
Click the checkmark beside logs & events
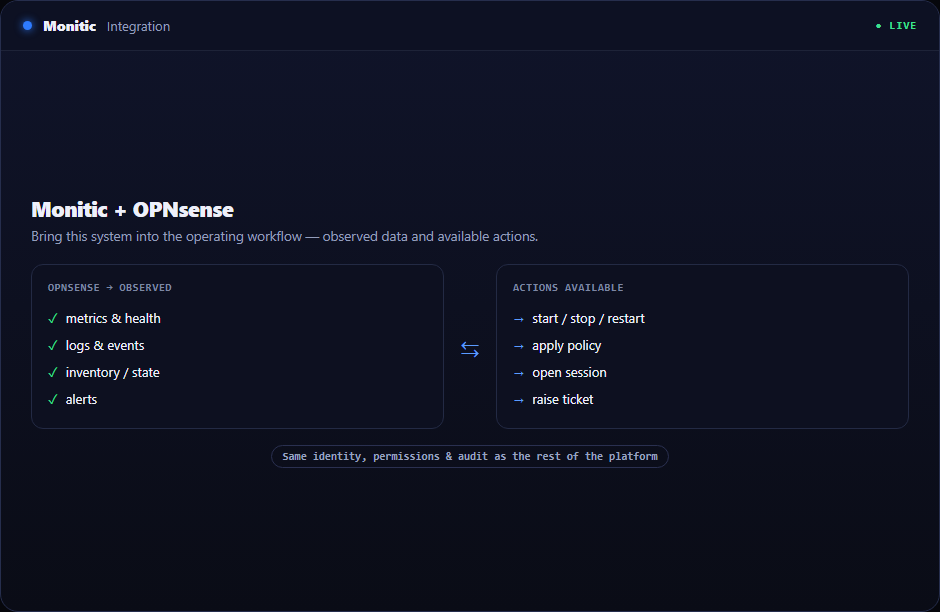(53, 345)
